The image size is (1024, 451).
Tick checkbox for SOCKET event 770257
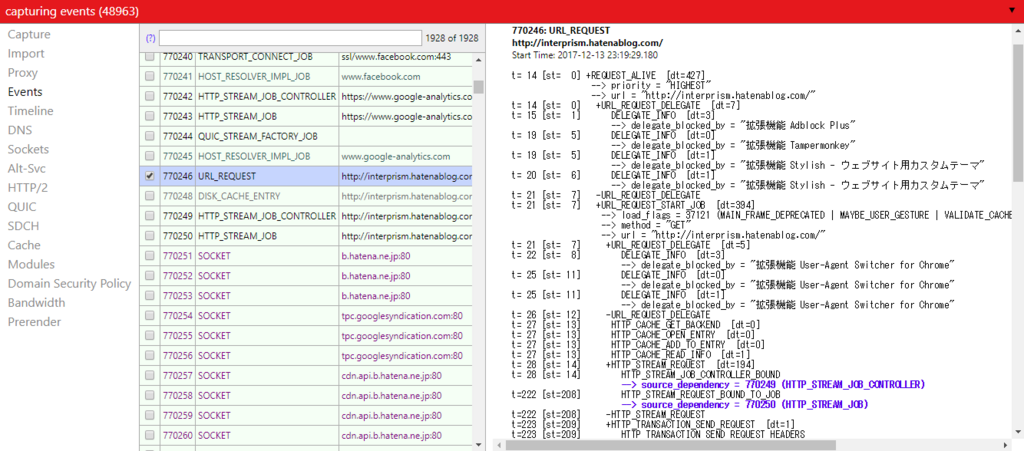150,374
